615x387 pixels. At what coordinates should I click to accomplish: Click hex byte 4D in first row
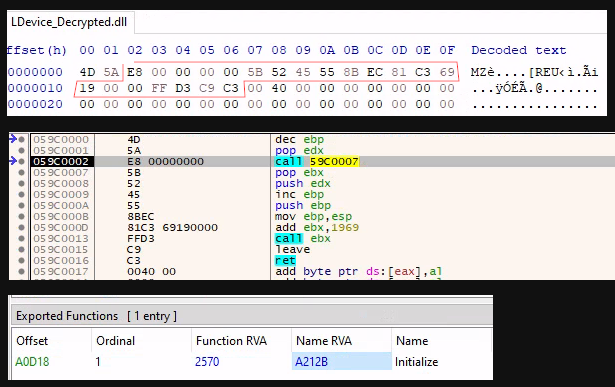(x=87, y=72)
